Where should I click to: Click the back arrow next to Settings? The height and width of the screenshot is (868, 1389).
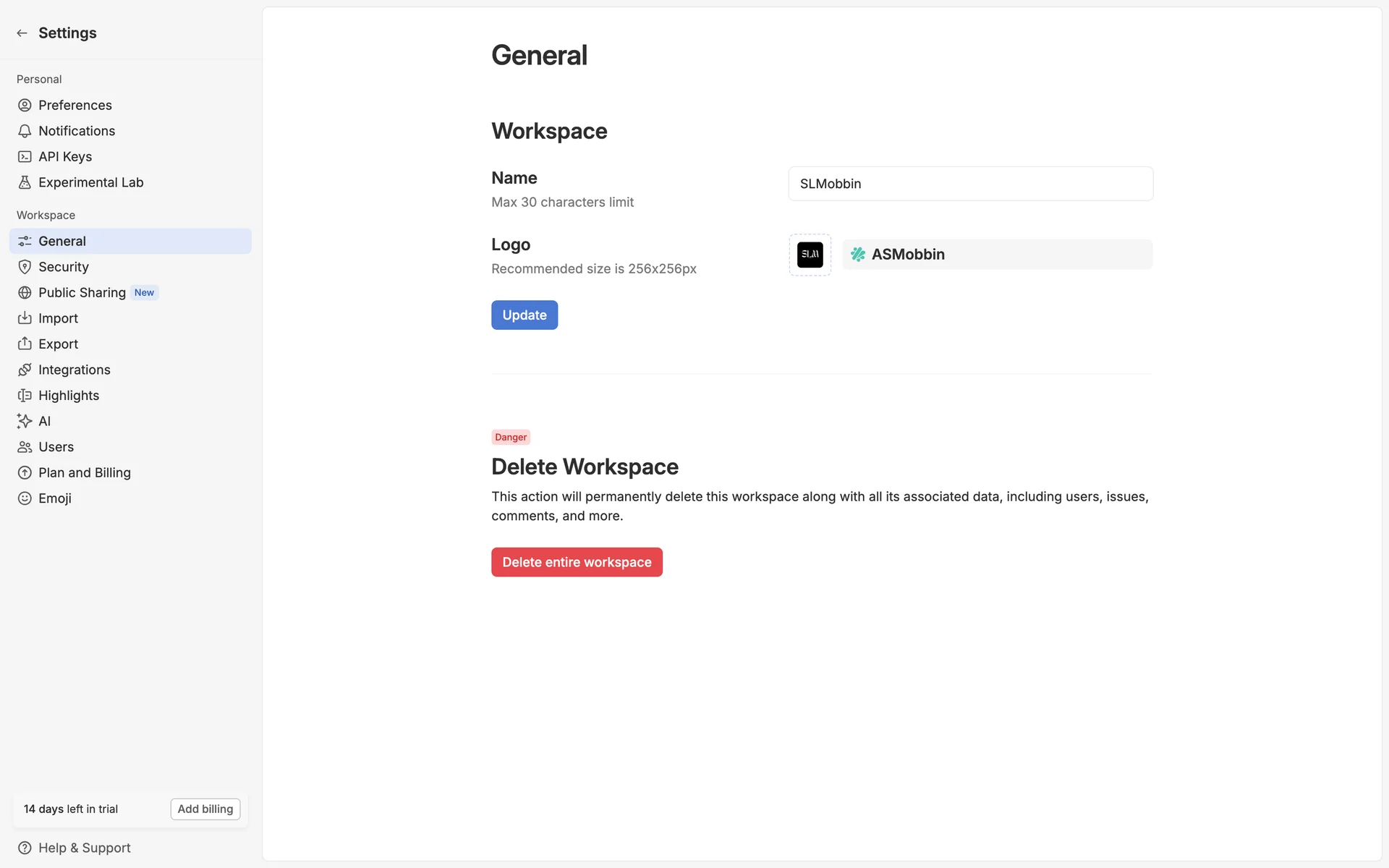pyautogui.click(x=22, y=33)
